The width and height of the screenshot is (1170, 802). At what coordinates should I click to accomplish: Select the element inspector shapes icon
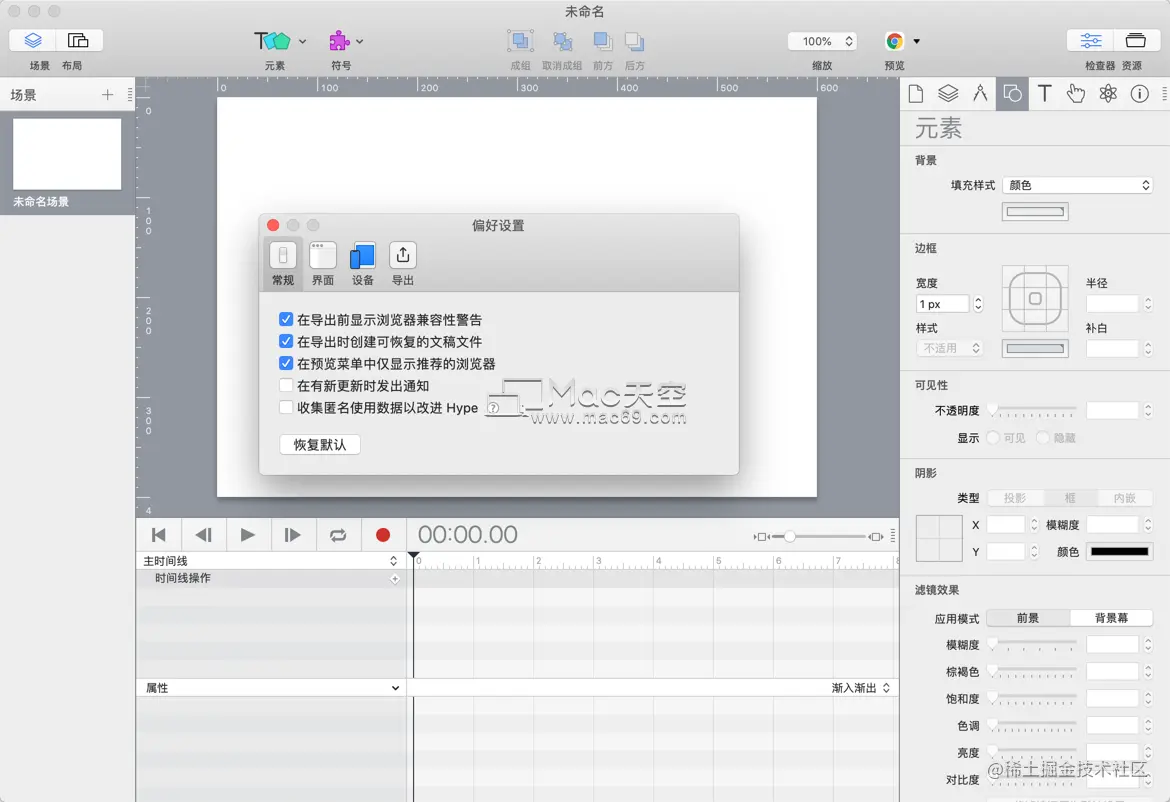[1013, 93]
